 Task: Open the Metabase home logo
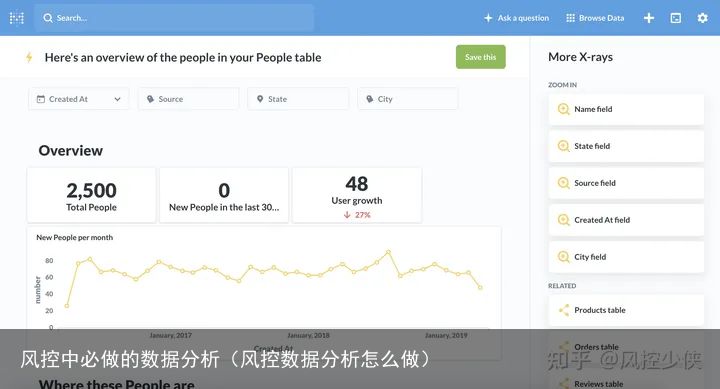[x=17, y=18]
